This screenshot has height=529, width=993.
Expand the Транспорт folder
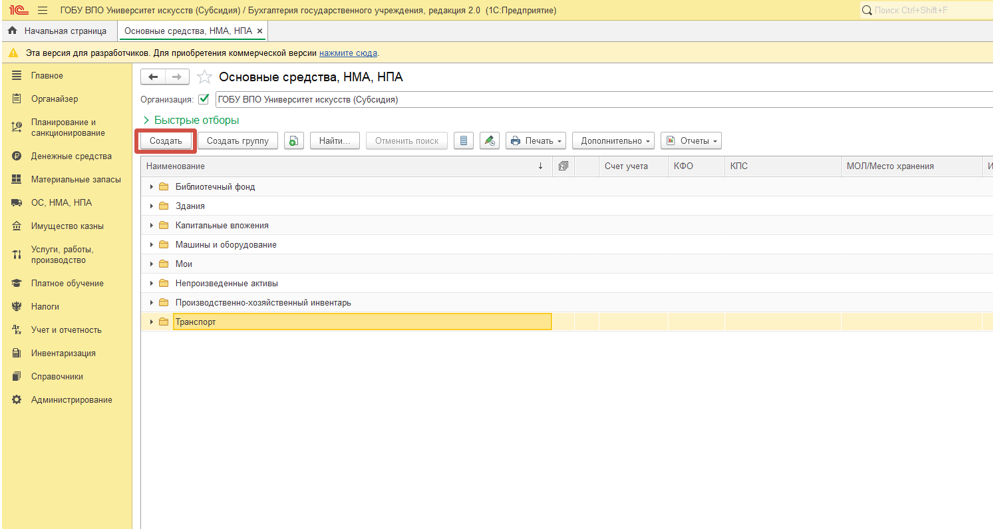pyautogui.click(x=151, y=322)
